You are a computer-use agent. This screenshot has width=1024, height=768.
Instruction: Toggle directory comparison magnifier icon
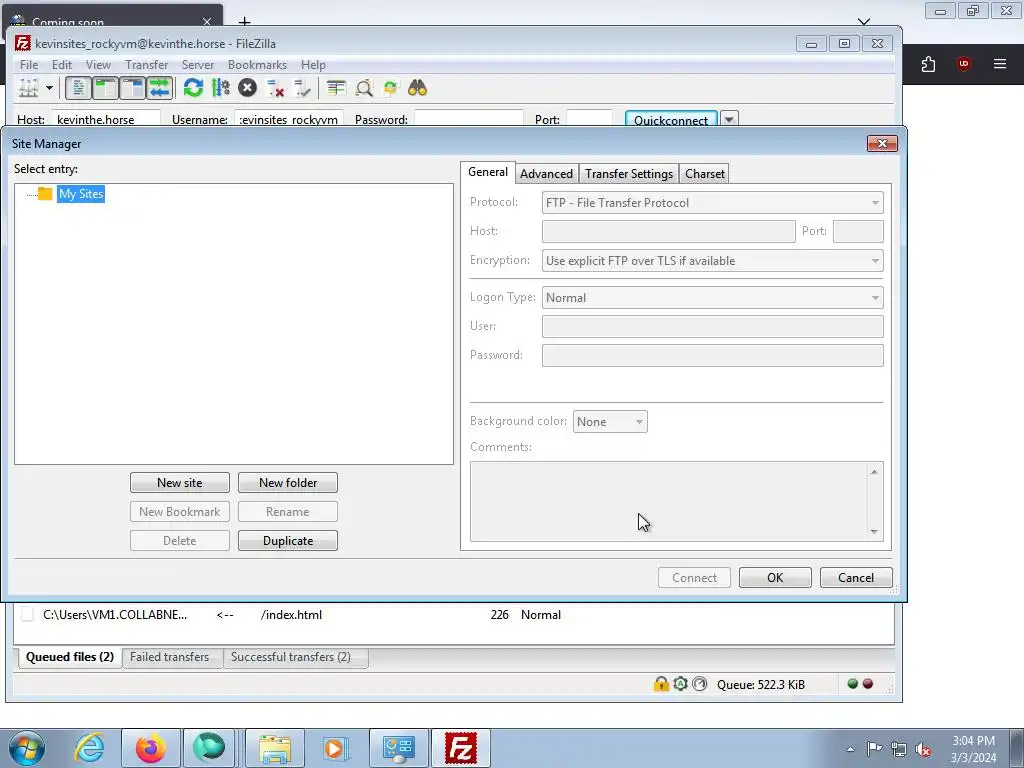[364, 88]
